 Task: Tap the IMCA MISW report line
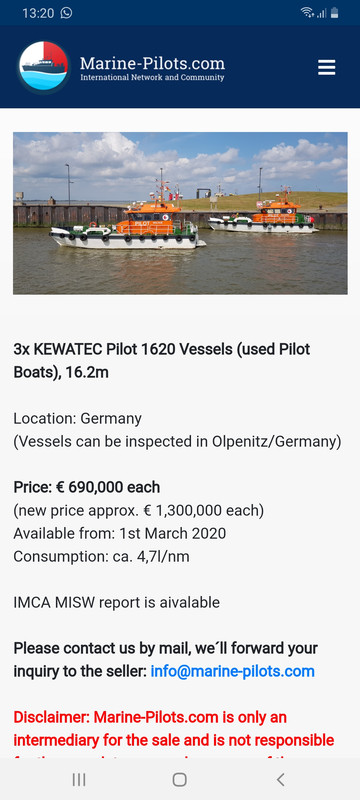(x=116, y=603)
